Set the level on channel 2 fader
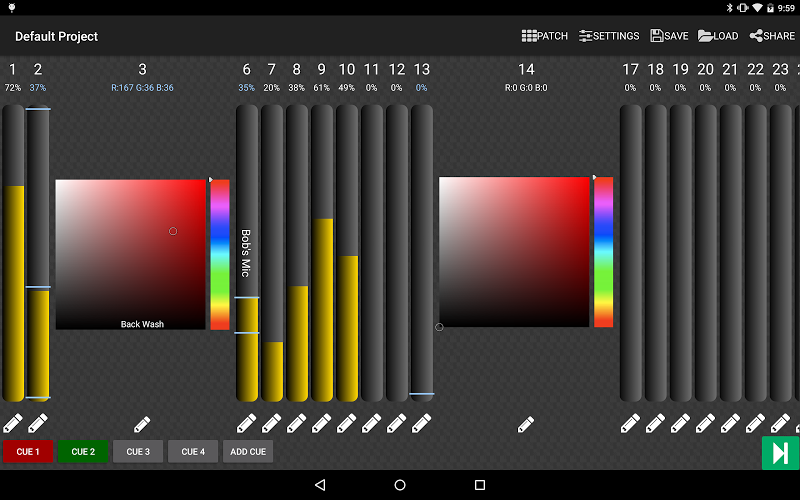This screenshot has height=500, width=800. [38, 253]
